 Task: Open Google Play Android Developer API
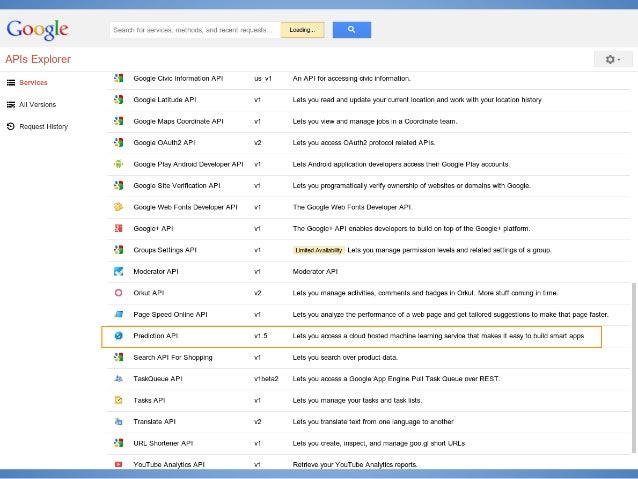188,164
